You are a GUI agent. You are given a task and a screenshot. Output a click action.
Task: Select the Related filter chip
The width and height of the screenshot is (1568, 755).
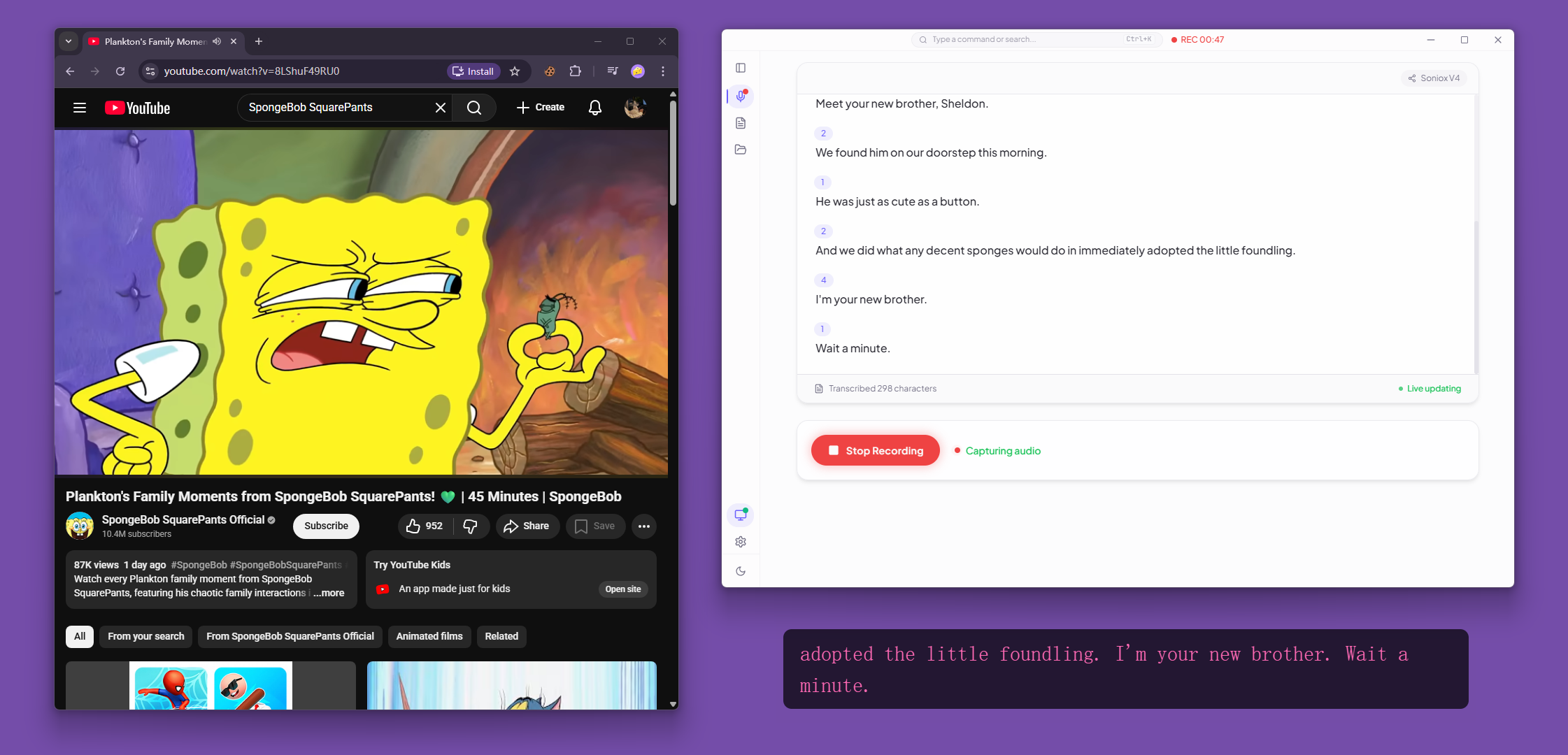coord(501,636)
